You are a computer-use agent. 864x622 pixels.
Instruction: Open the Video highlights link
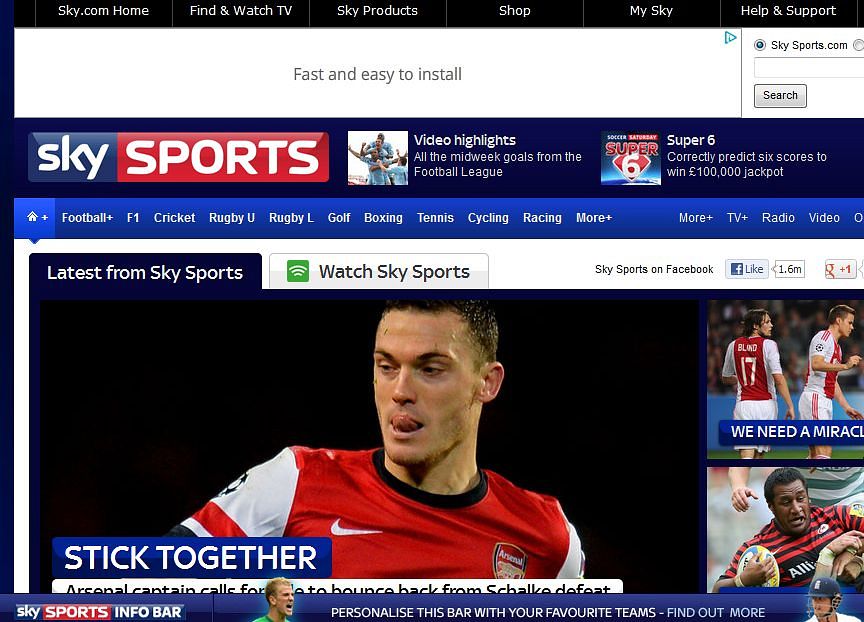pyautogui.click(x=465, y=140)
